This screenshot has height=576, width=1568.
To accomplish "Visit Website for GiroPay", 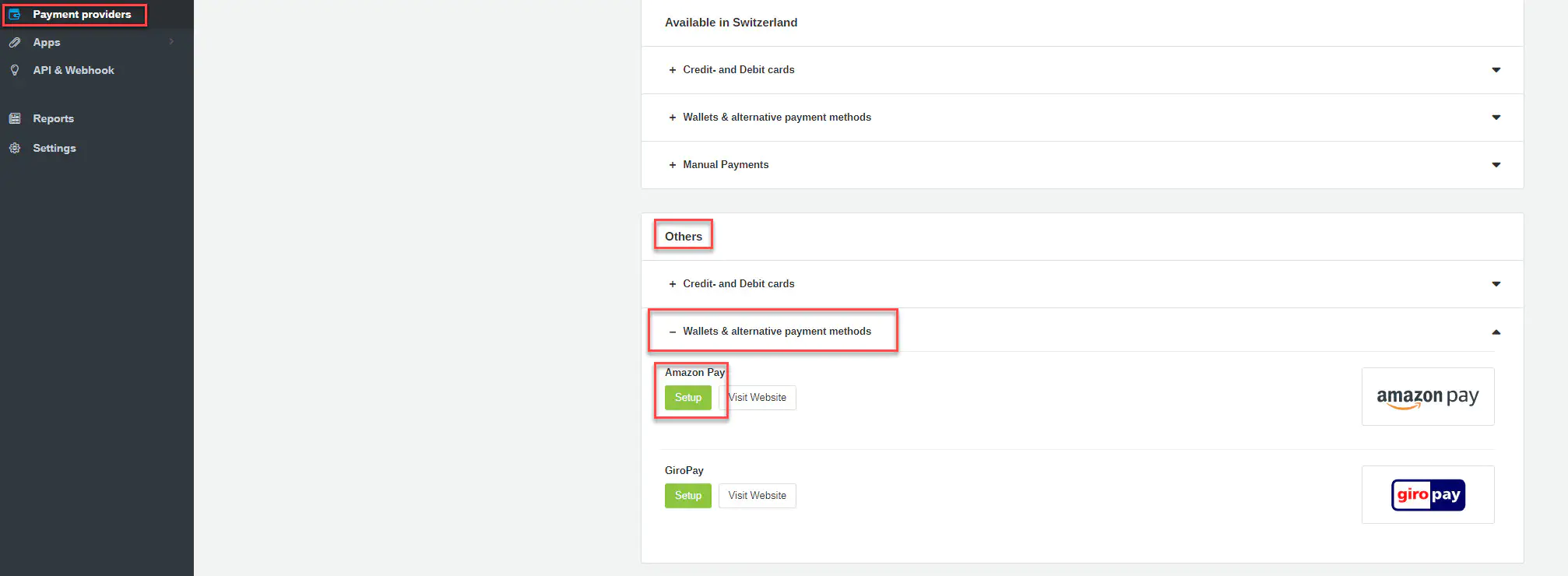I will (x=757, y=496).
